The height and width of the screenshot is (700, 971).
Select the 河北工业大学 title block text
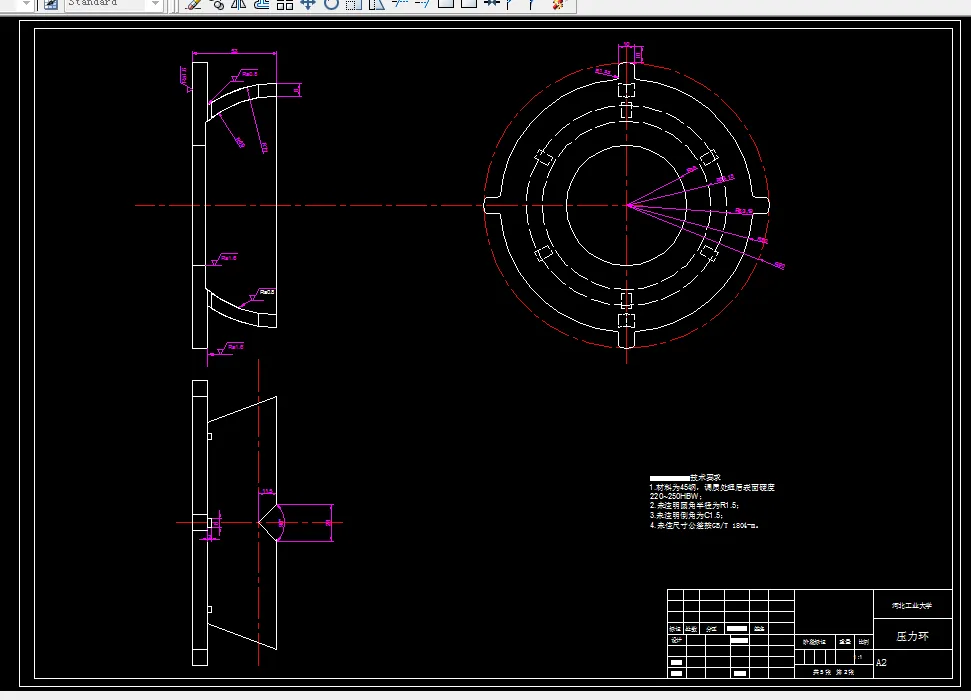pos(912,605)
